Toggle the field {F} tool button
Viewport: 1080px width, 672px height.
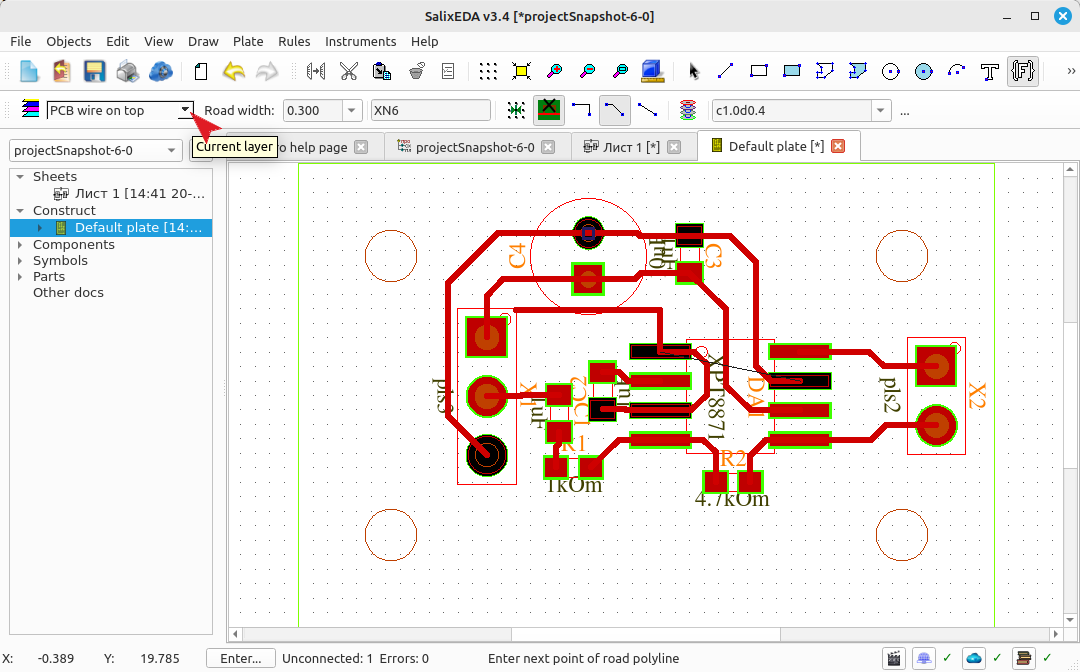point(1023,71)
